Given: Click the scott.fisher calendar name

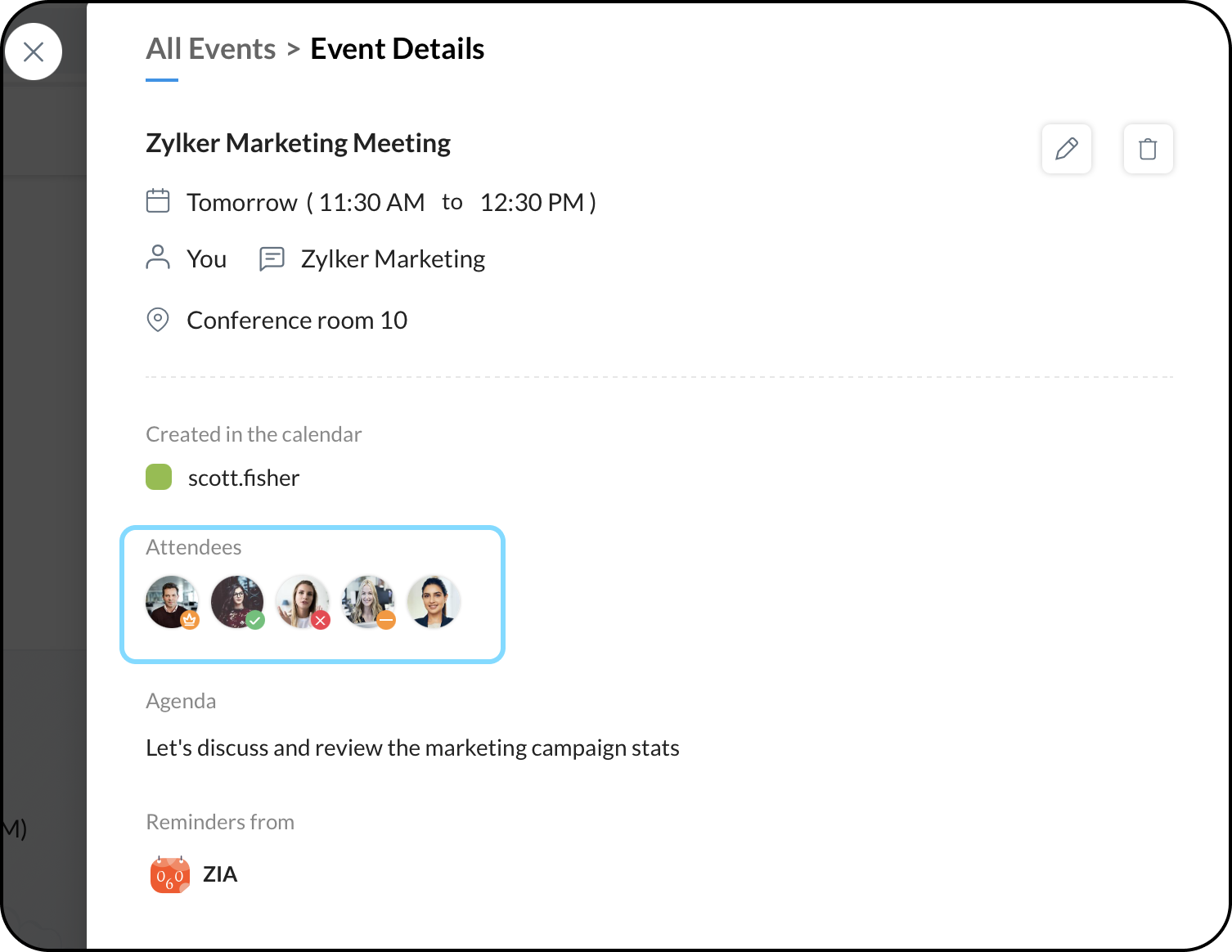Looking at the screenshot, I should [244, 478].
